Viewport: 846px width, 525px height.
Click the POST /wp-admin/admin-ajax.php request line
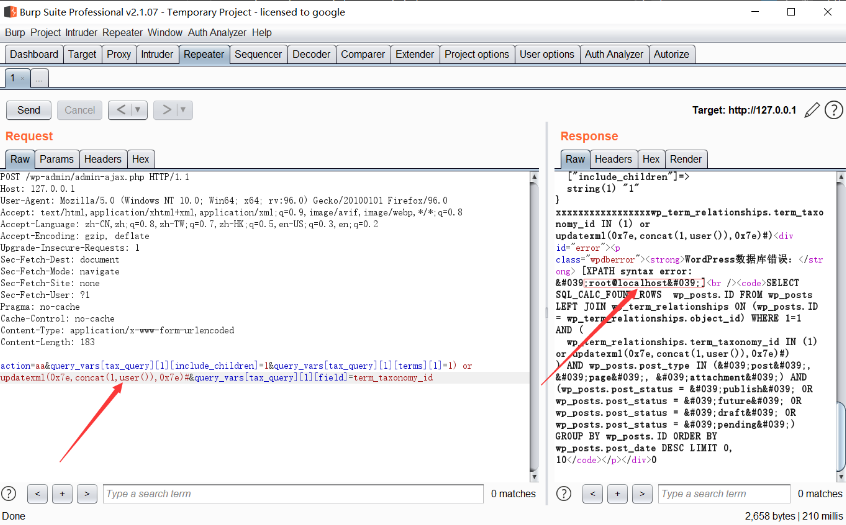tap(95, 177)
